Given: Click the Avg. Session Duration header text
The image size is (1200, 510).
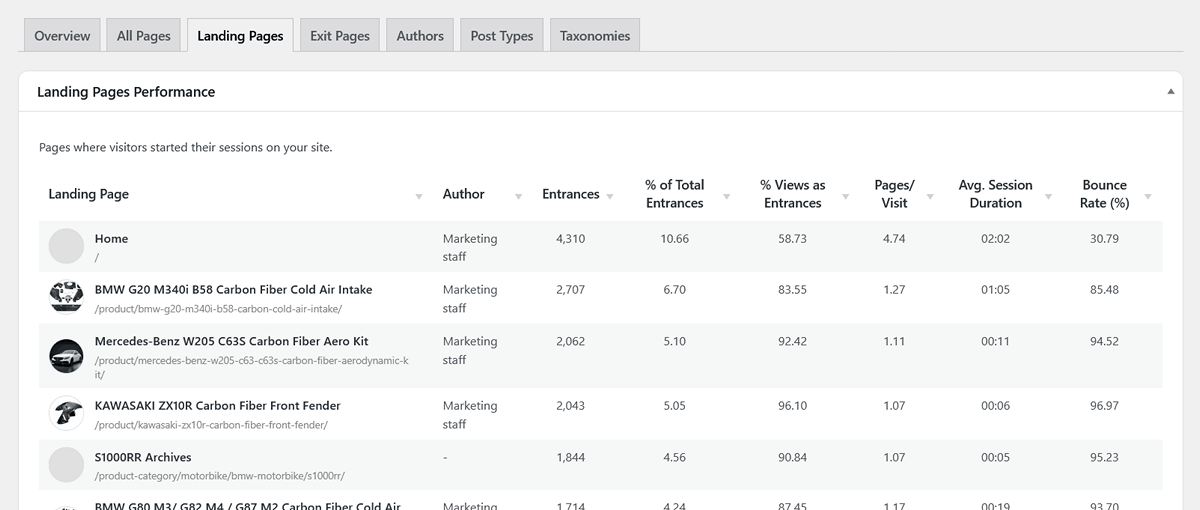Looking at the screenshot, I should 995,194.
